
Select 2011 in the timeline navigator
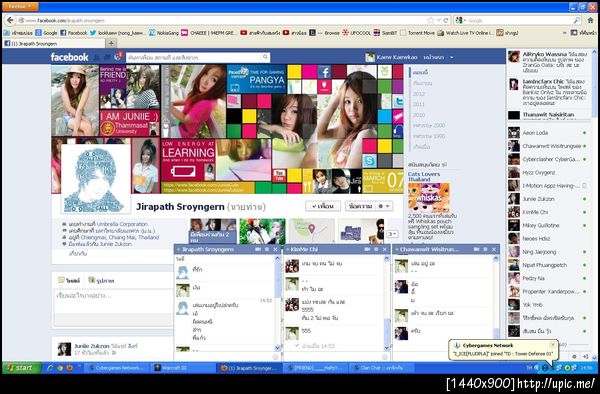[419, 104]
